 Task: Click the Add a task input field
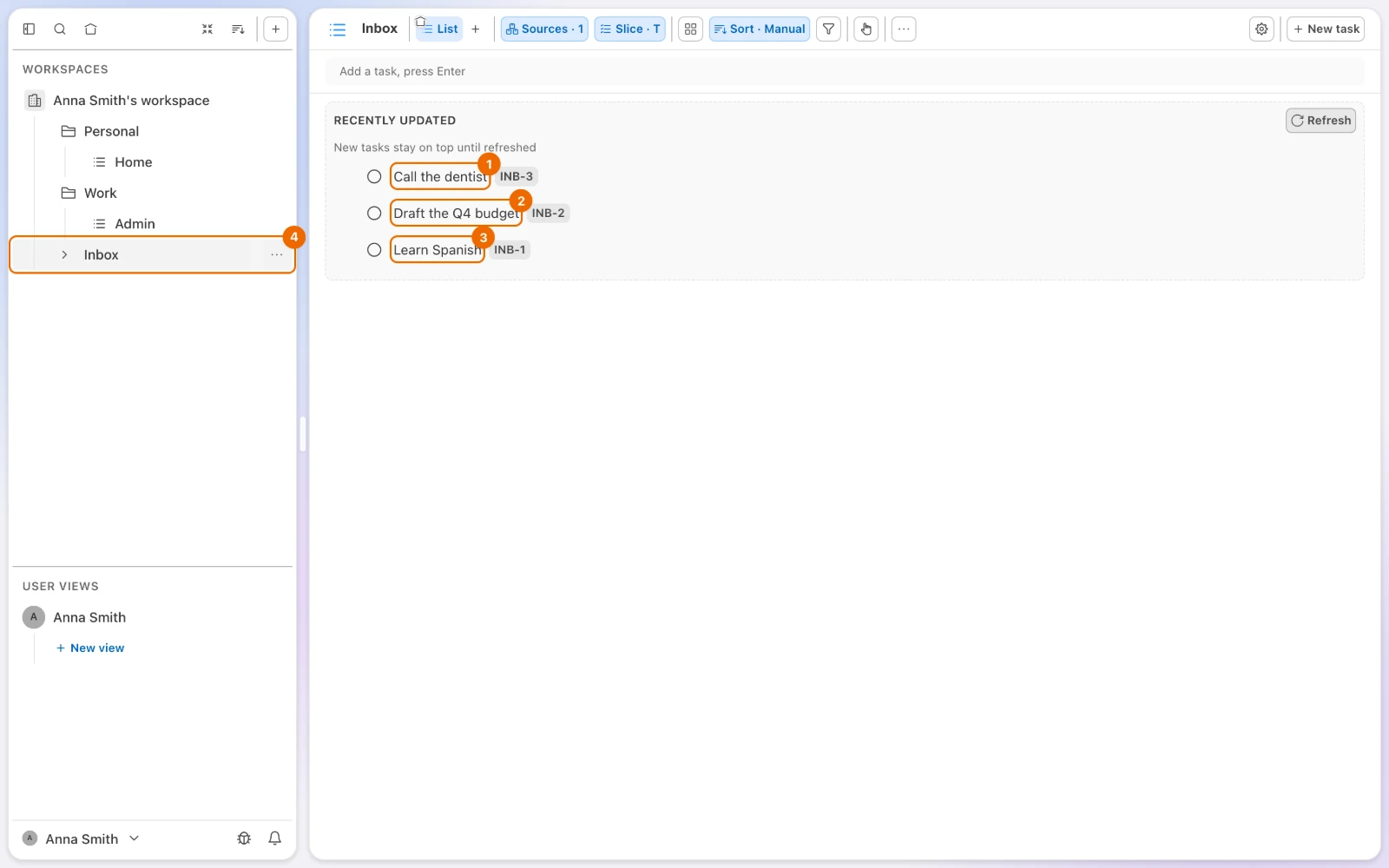click(x=845, y=71)
